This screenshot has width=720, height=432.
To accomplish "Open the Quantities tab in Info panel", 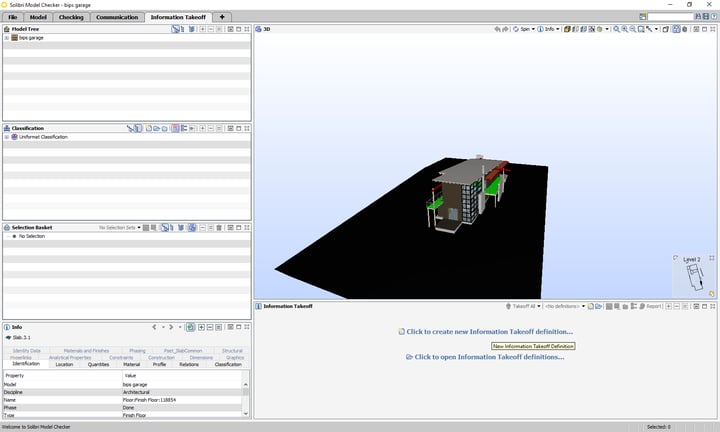I will [98, 364].
